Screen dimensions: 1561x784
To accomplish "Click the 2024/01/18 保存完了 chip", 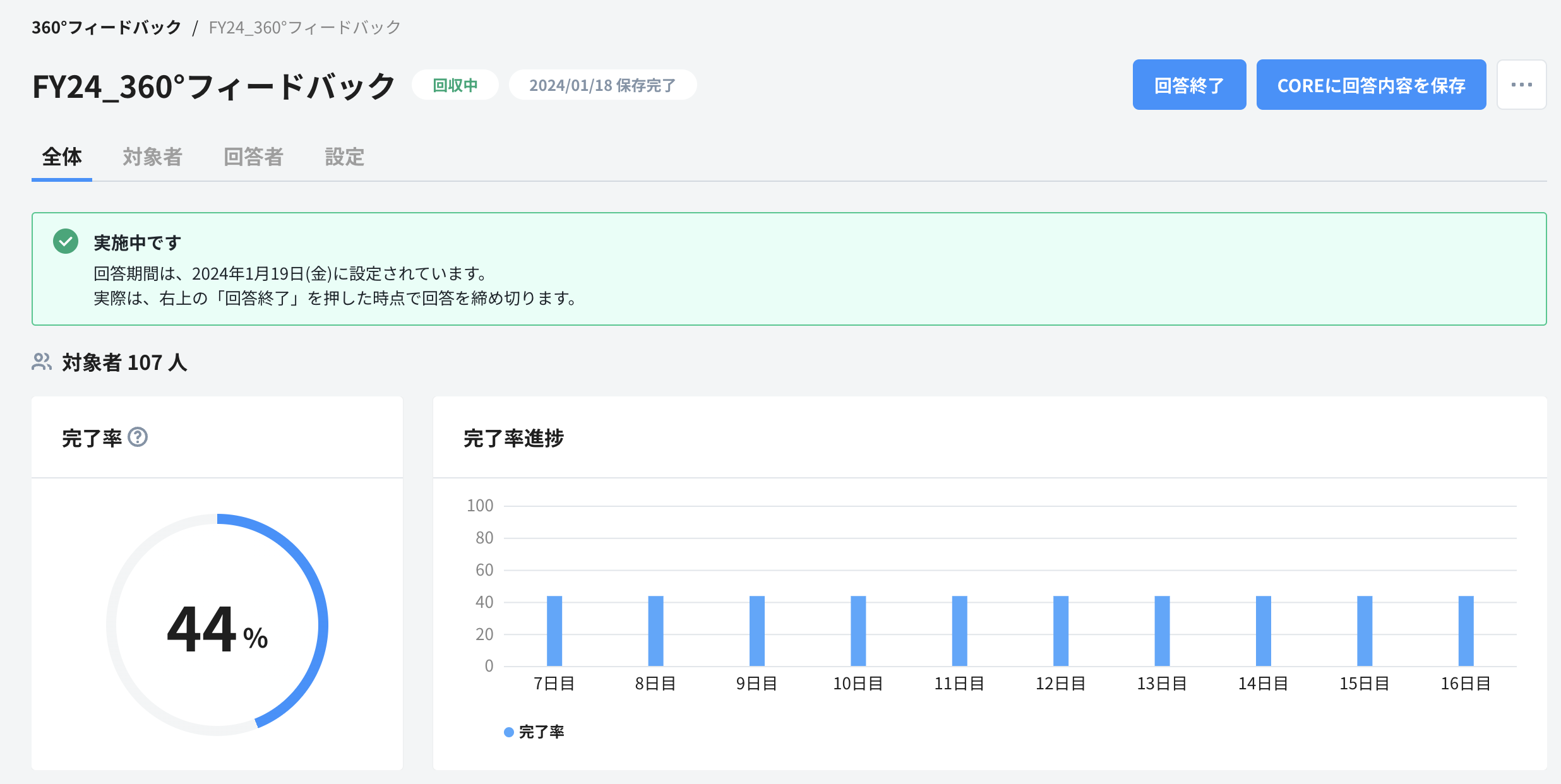I will click(x=602, y=85).
